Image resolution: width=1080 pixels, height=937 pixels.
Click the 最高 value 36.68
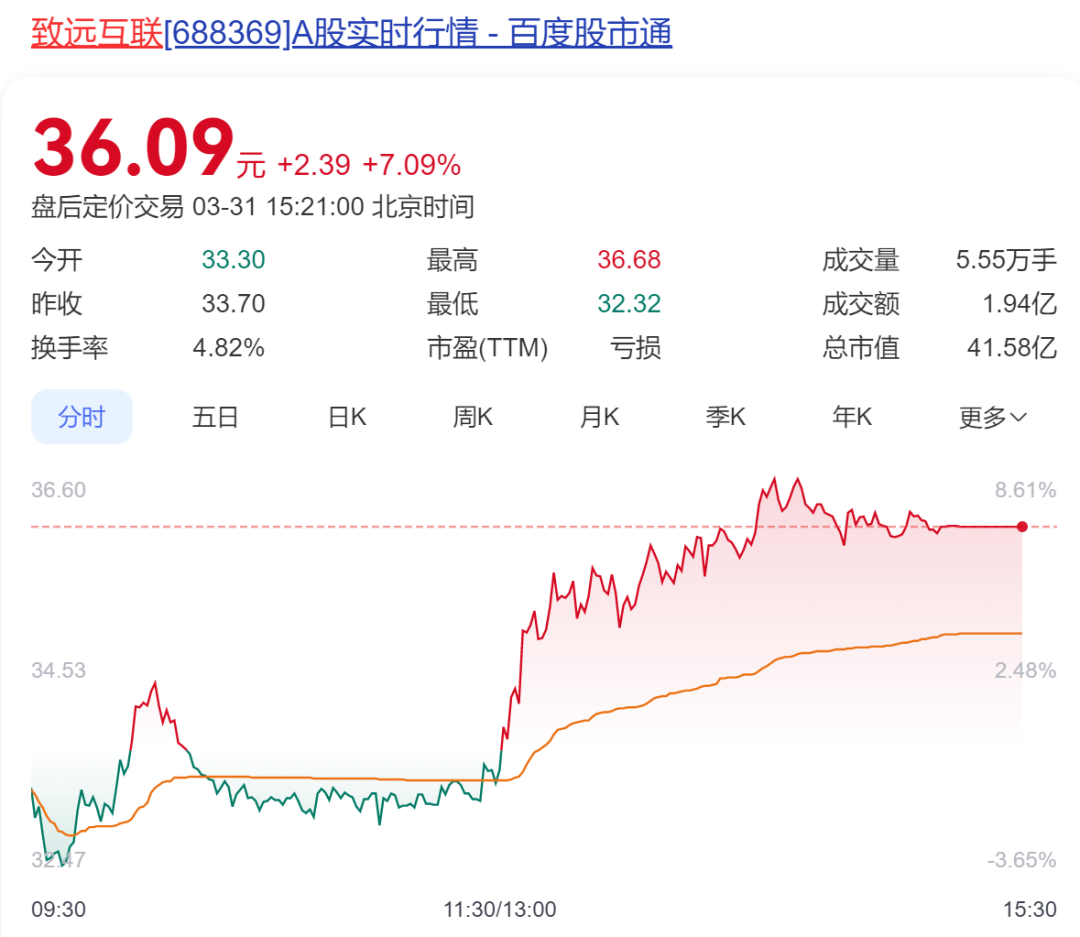[x=629, y=260]
